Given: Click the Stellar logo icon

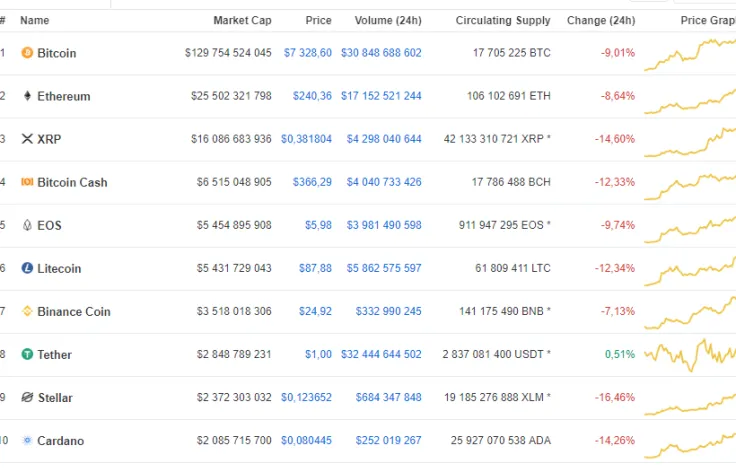Looking at the screenshot, I should click(27, 397).
